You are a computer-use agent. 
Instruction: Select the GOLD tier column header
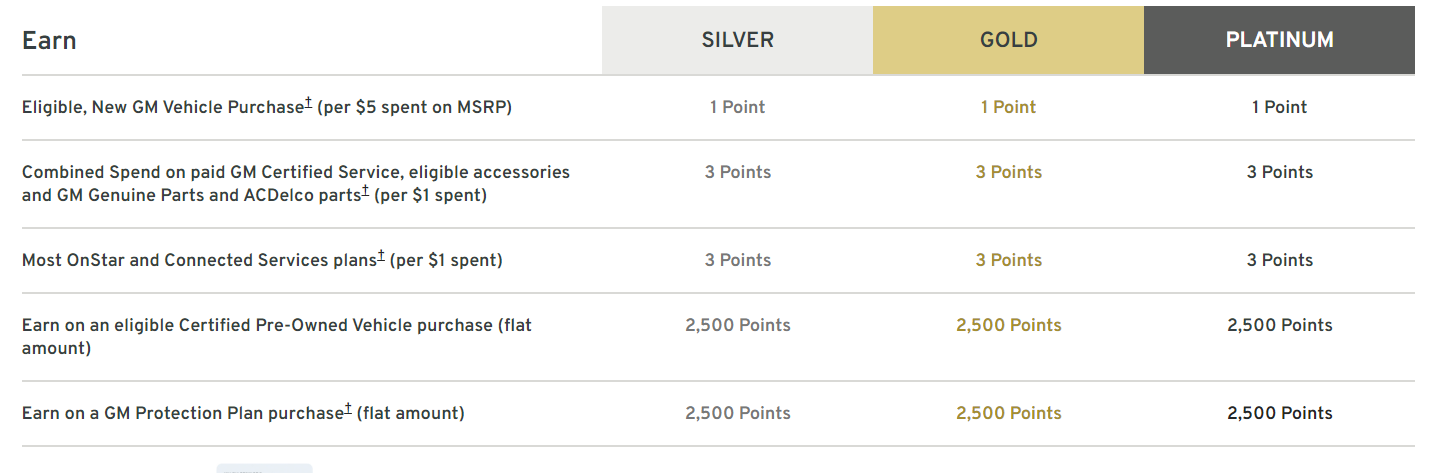coord(1008,40)
